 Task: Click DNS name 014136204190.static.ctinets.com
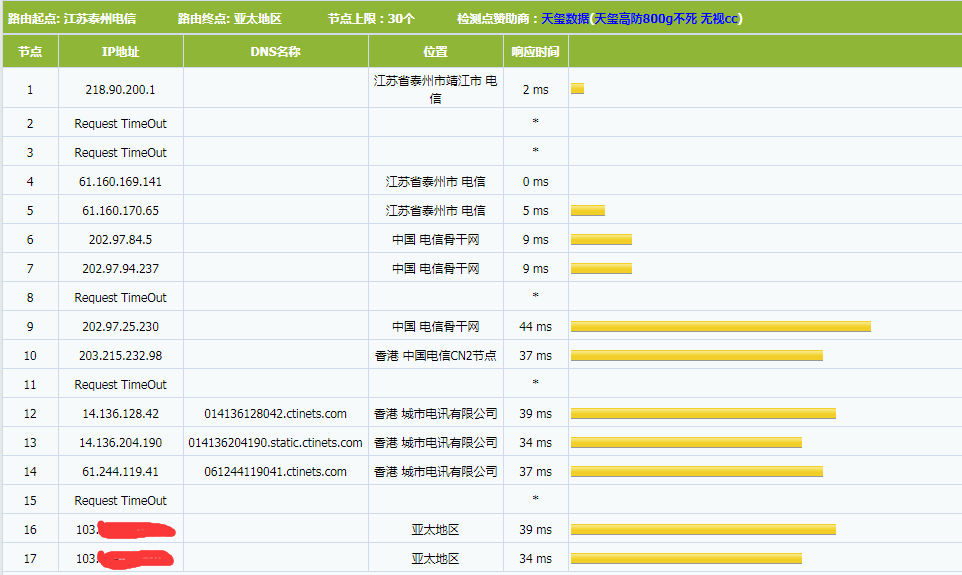pos(275,443)
